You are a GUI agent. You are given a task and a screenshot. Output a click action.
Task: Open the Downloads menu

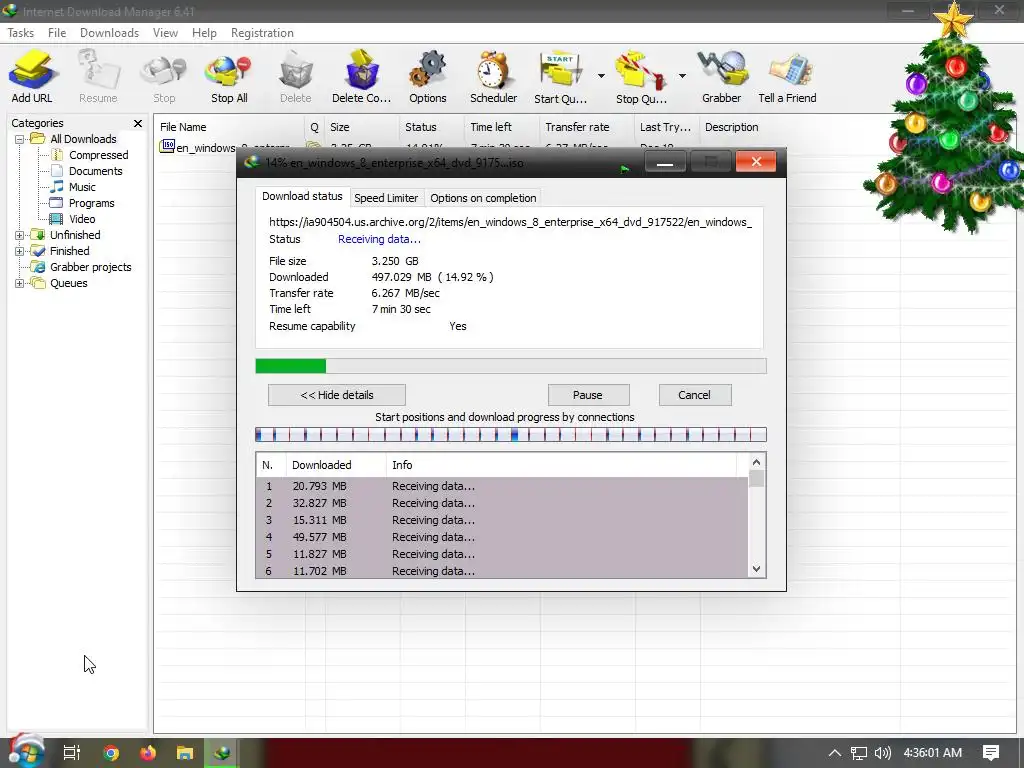(109, 33)
